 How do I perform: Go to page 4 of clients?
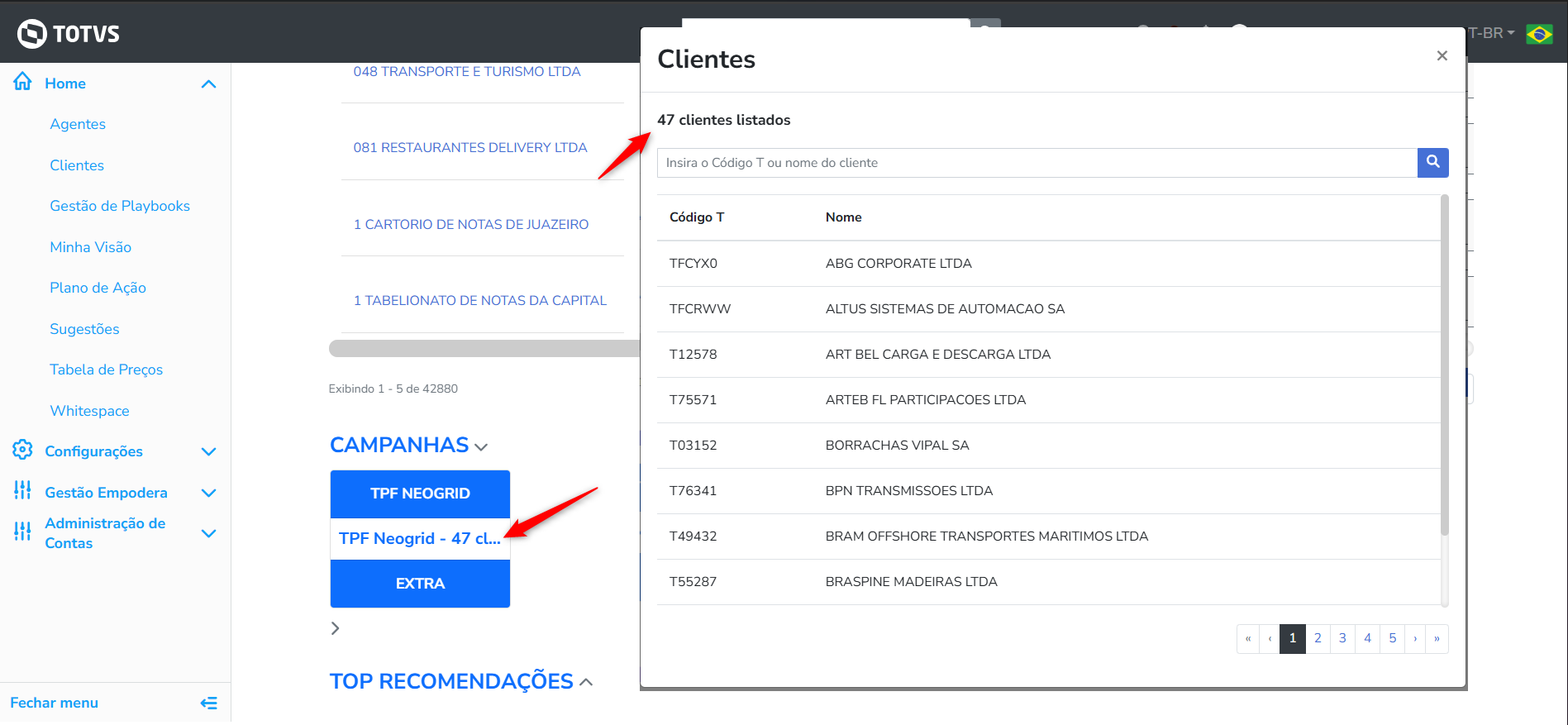(1367, 638)
